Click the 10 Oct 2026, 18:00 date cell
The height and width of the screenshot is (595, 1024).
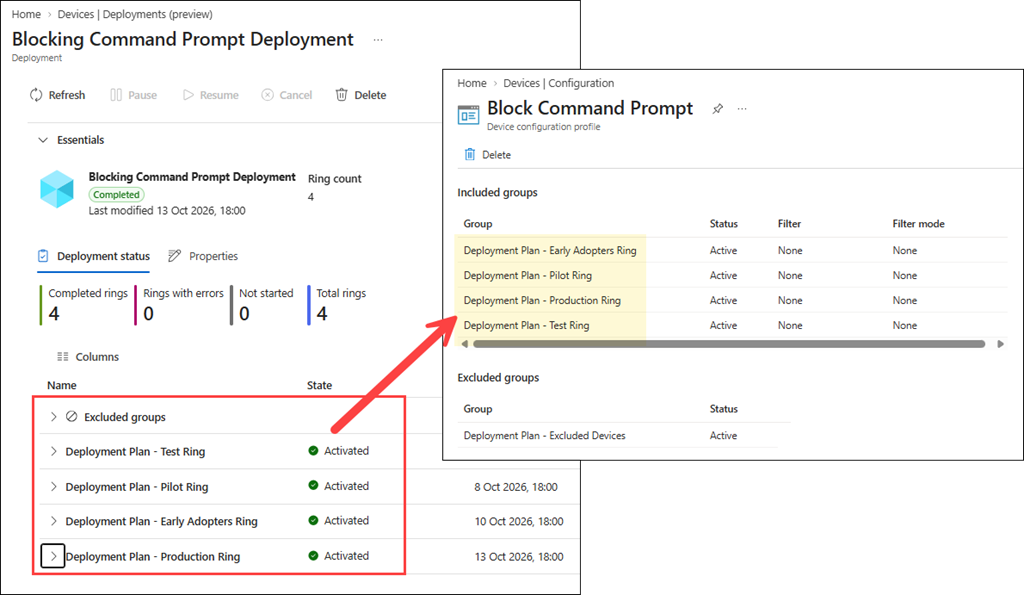point(519,522)
